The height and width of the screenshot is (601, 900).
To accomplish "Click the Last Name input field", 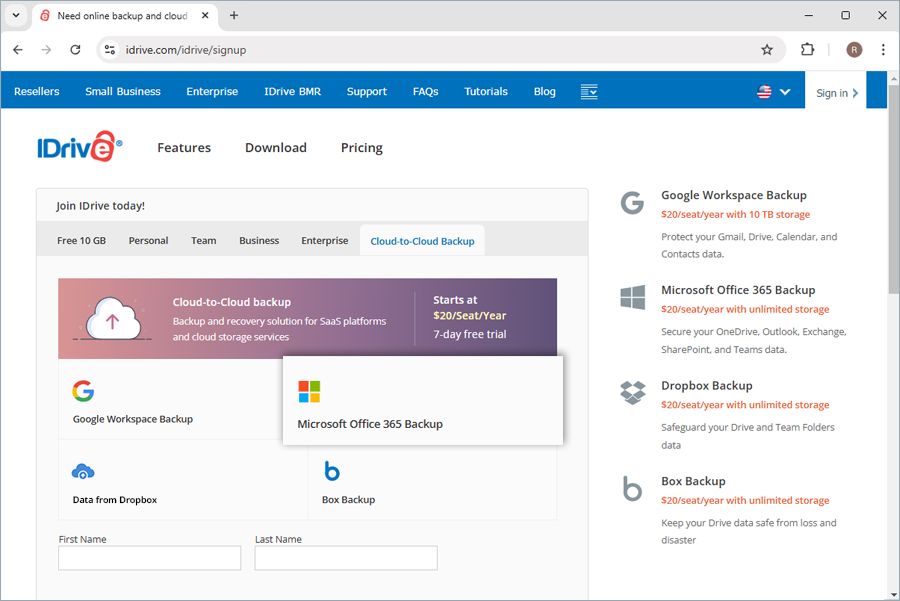I will pyautogui.click(x=346, y=558).
